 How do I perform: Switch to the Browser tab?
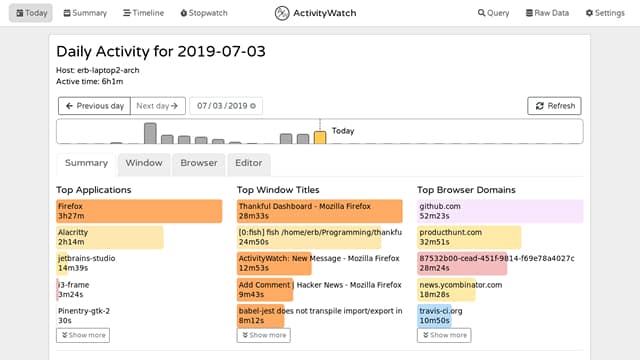[199, 163]
